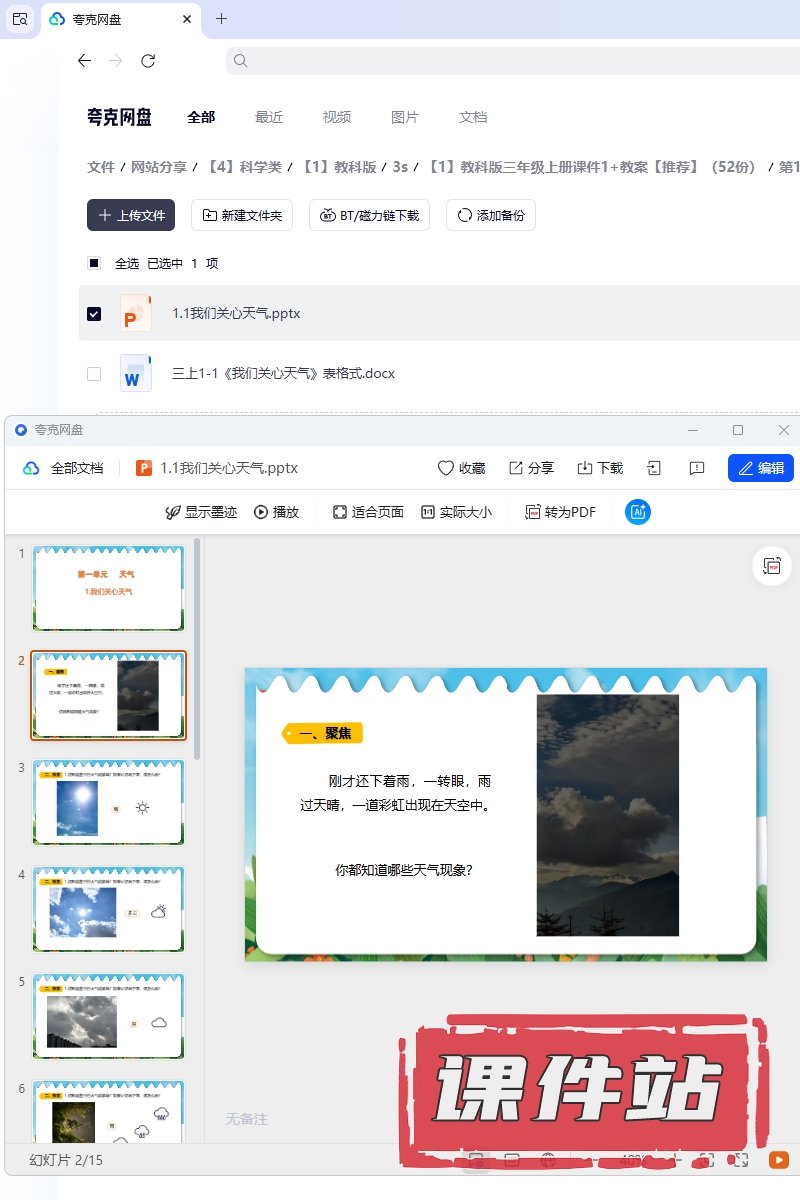Click the blue AI assistant icon

pos(638,512)
